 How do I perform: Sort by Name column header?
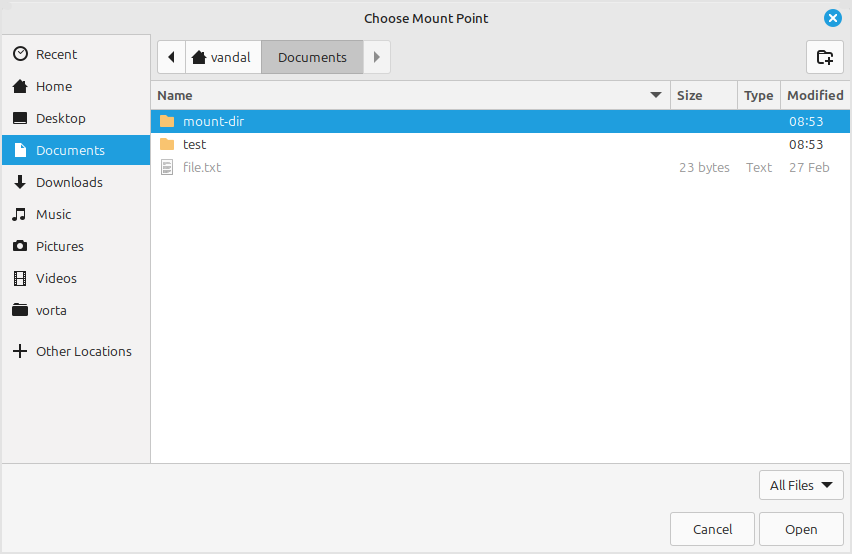point(400,95)
